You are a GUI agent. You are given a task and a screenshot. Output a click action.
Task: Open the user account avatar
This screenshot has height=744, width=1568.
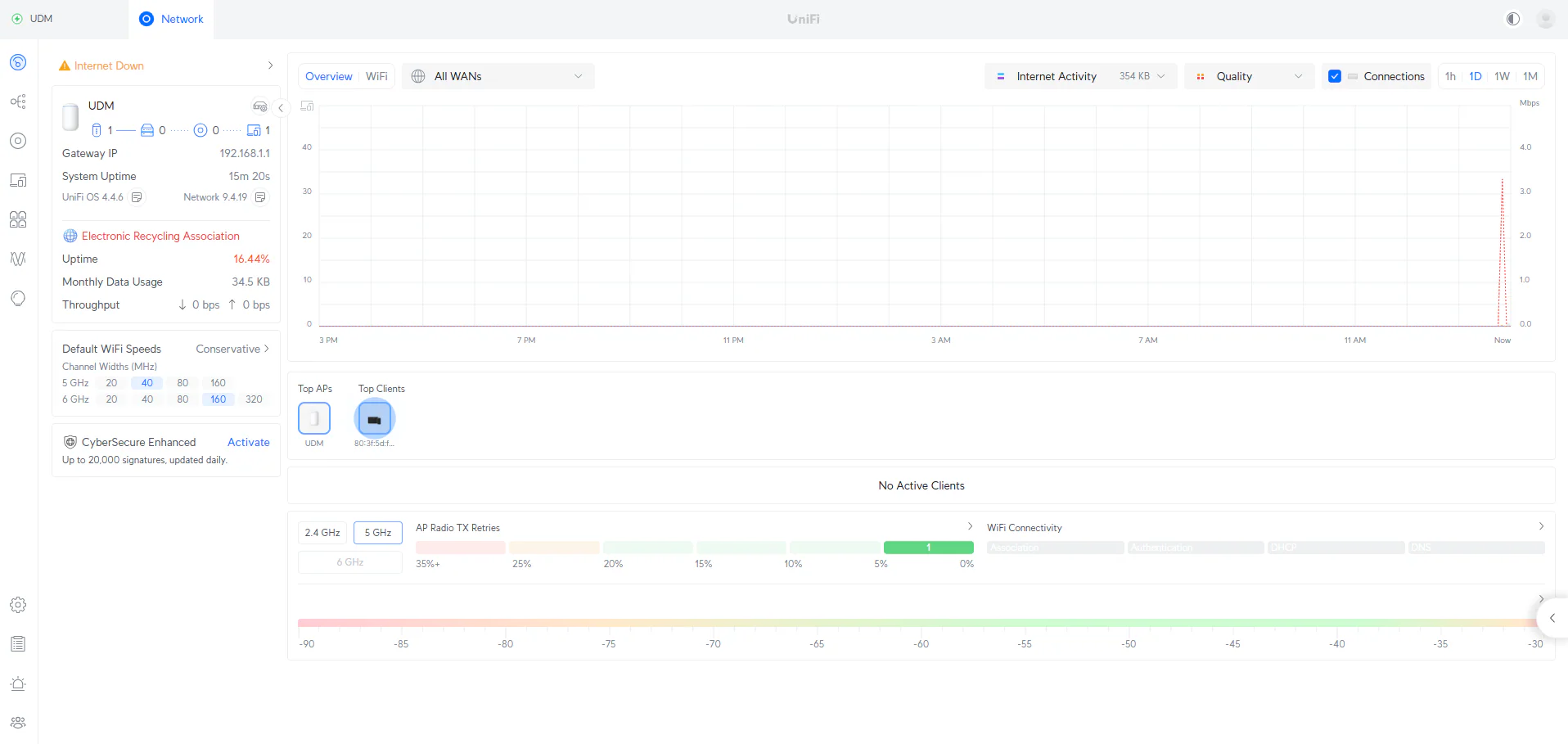click(1546, 19)
